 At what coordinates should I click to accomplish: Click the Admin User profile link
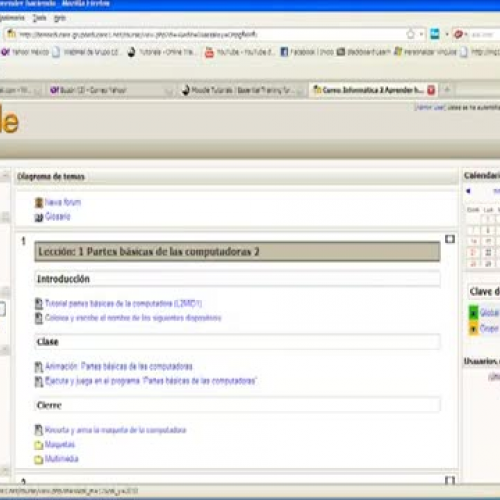click(x=430, y=107)
